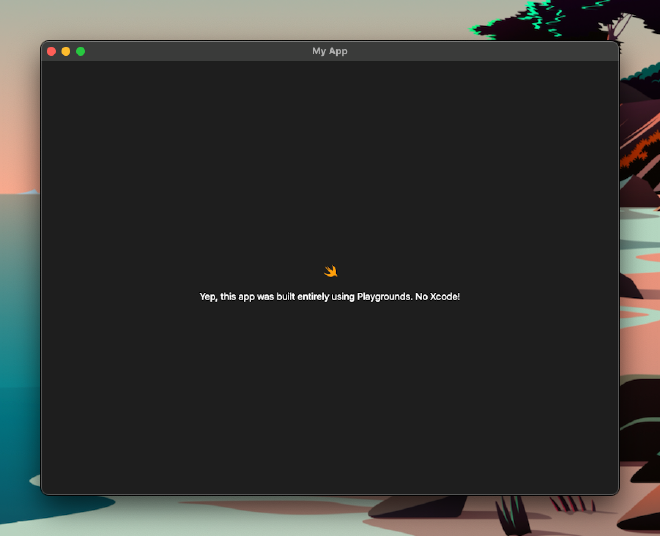Close the My App window
This screenshot has height=536, width=660.
51,51
